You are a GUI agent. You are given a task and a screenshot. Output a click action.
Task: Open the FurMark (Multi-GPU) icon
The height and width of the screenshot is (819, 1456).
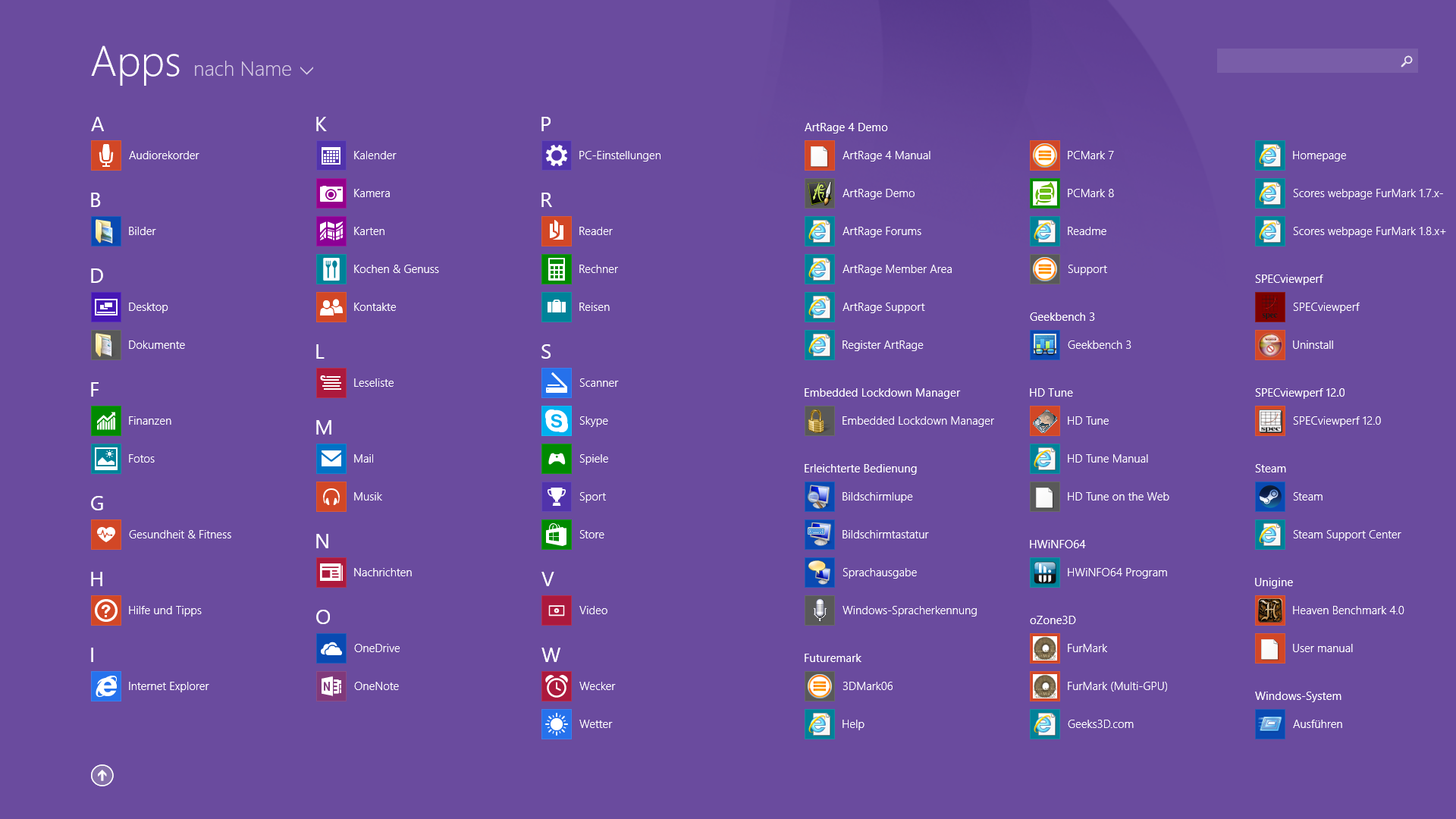point(1044,686)
